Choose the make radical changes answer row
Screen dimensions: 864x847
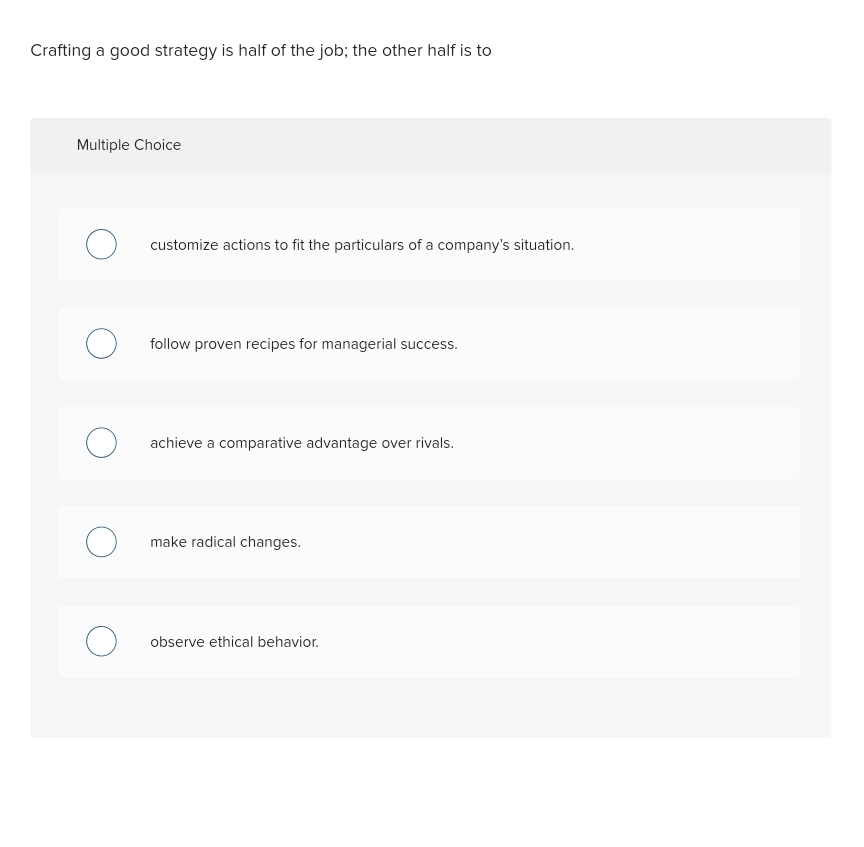pos(225,541)
